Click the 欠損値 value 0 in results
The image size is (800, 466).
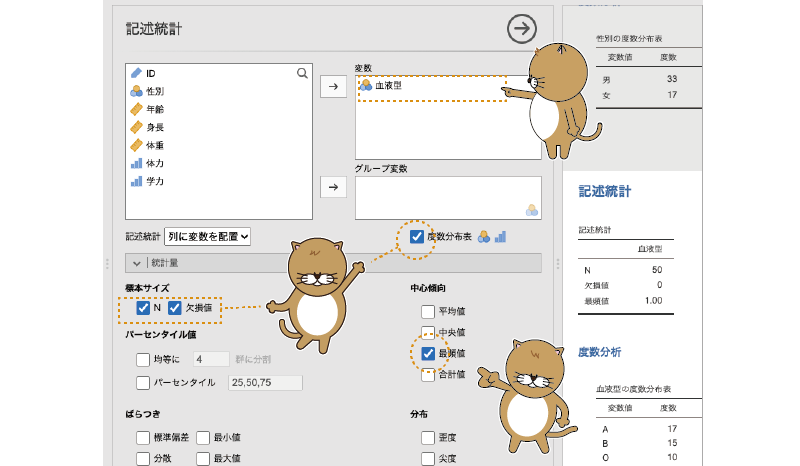pos(659,285)
